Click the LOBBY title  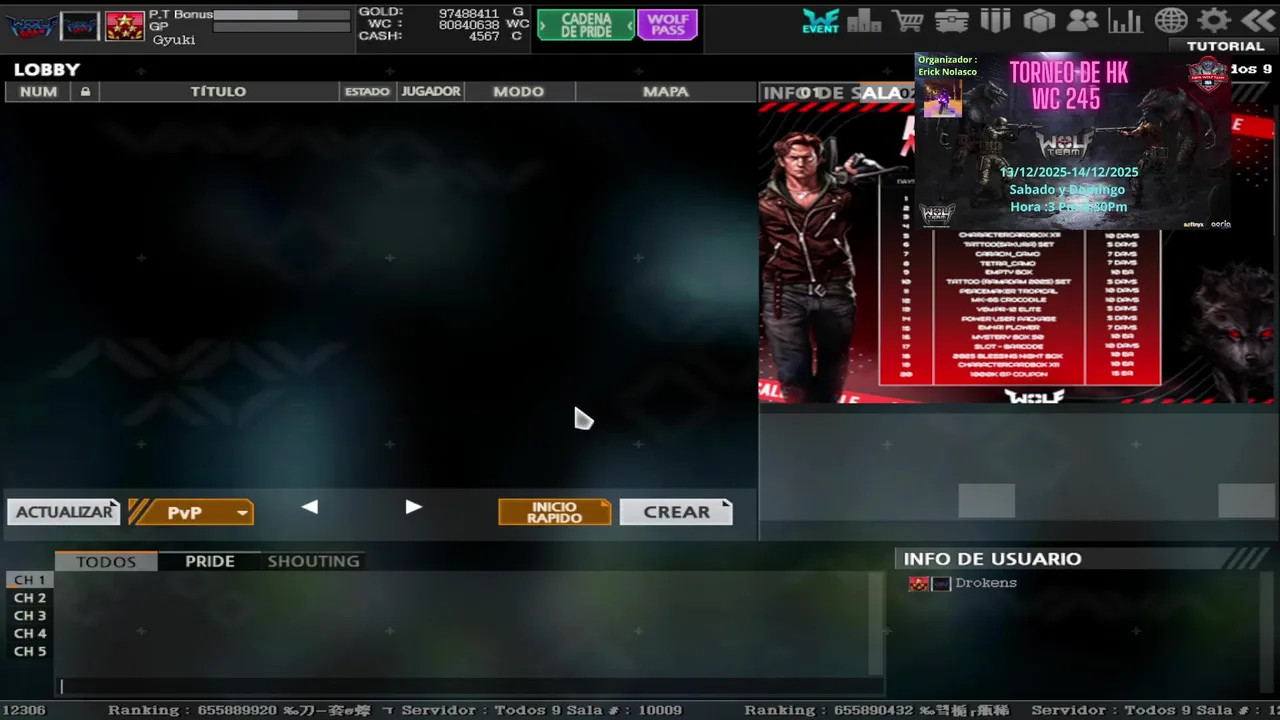(47, 69)
